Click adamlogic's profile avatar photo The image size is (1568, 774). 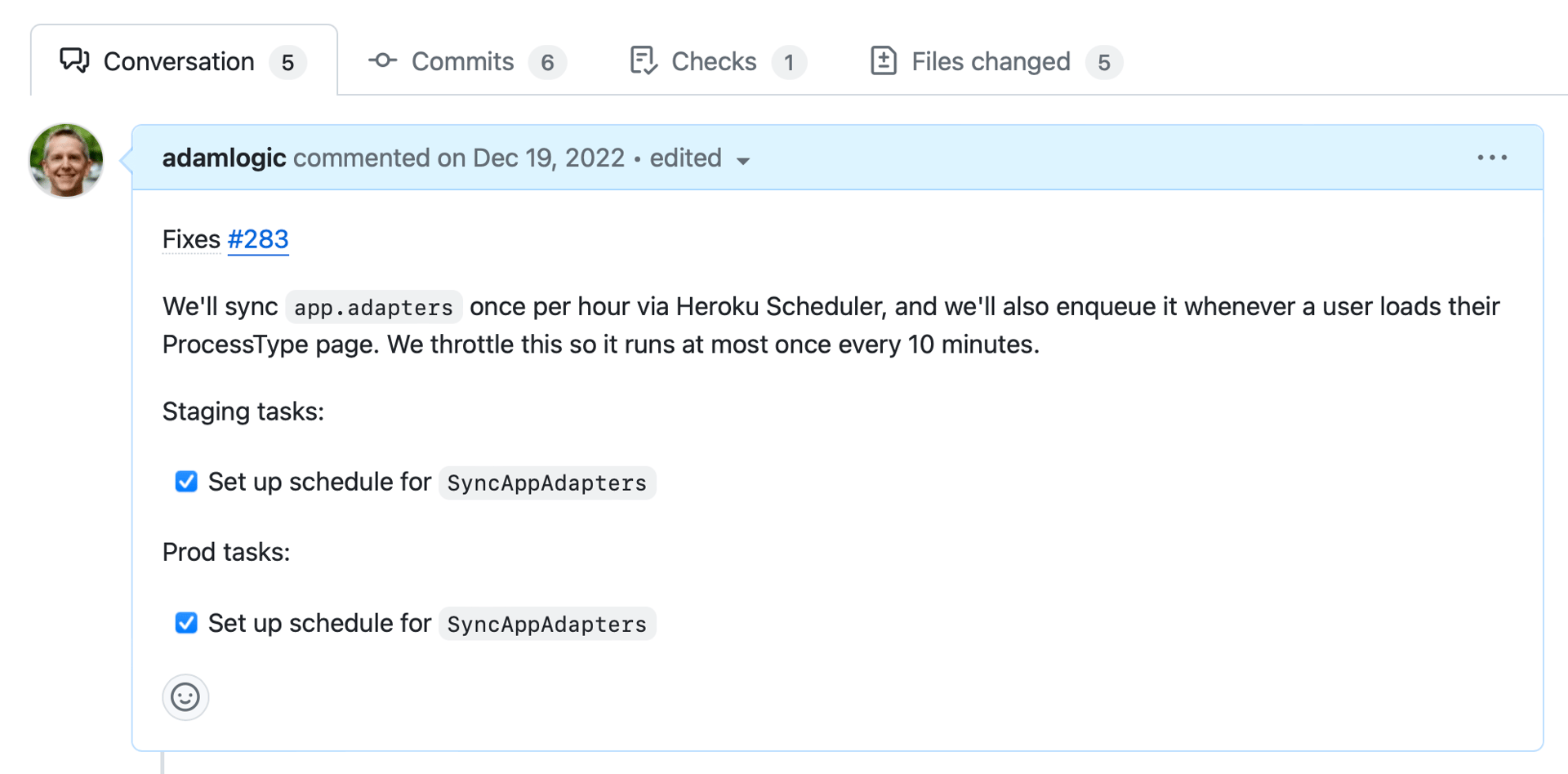point(65,160)
